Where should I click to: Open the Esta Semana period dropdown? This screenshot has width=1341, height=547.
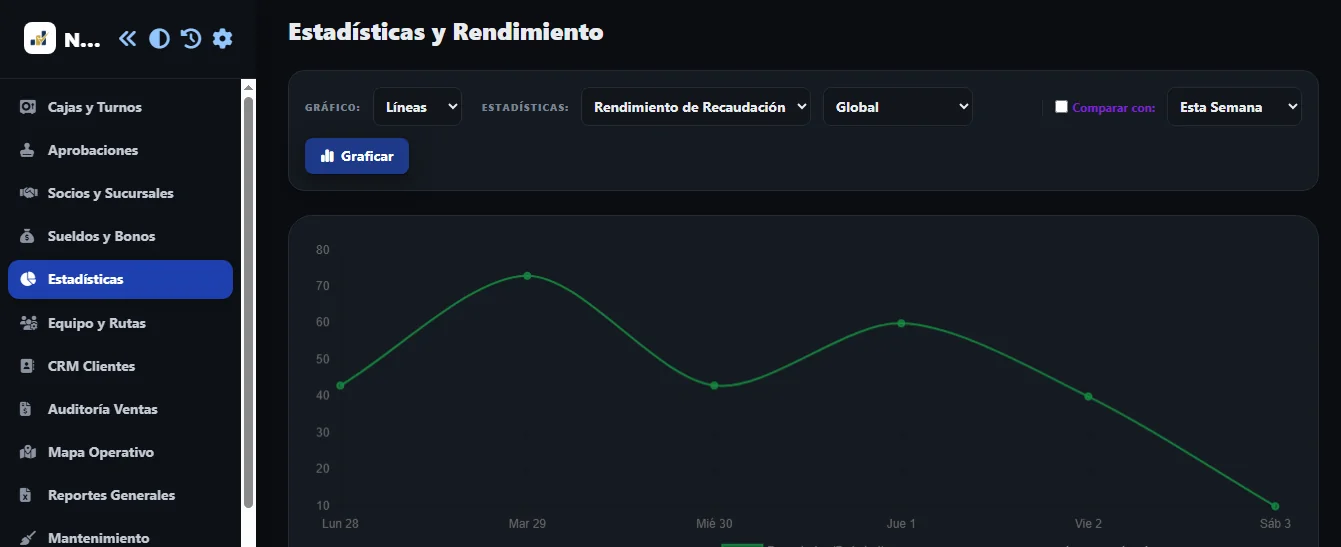click(1234, 107)
